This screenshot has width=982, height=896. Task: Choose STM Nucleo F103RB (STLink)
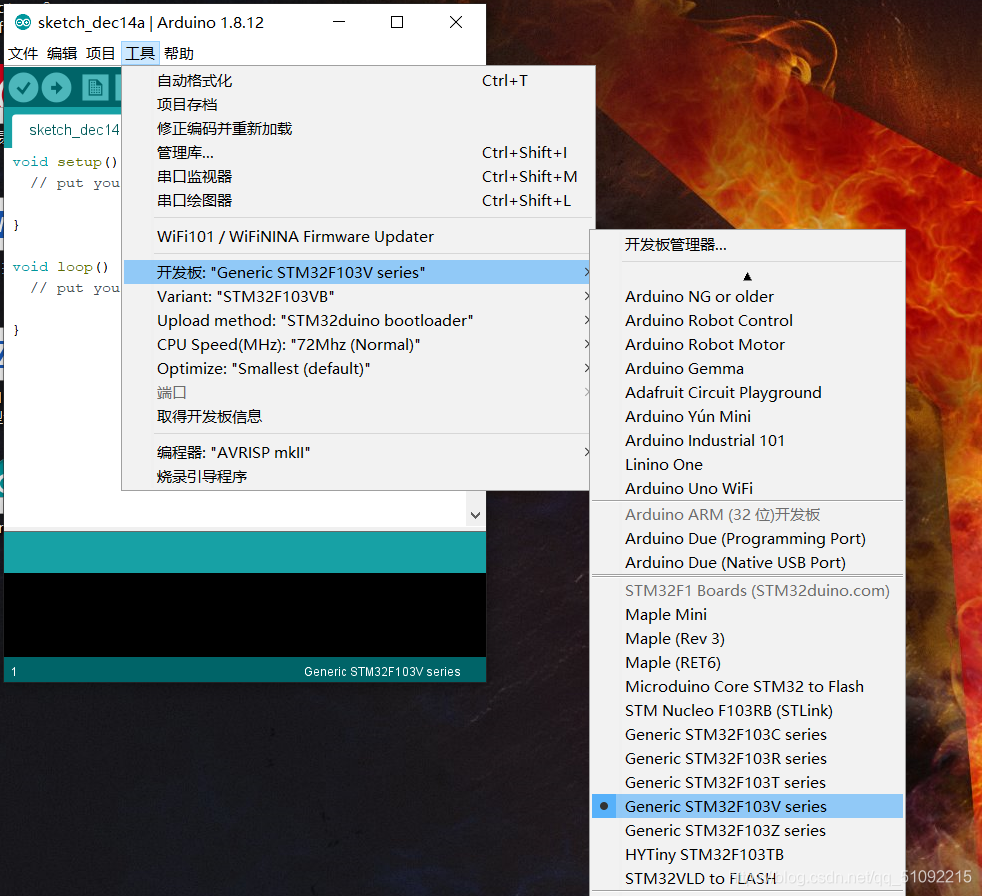[747, 711]
